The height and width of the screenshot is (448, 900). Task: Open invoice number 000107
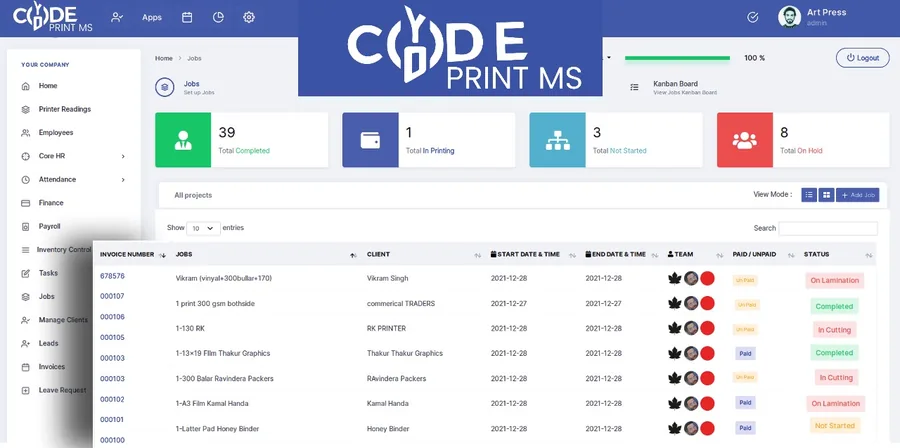(x=112, y=297)
